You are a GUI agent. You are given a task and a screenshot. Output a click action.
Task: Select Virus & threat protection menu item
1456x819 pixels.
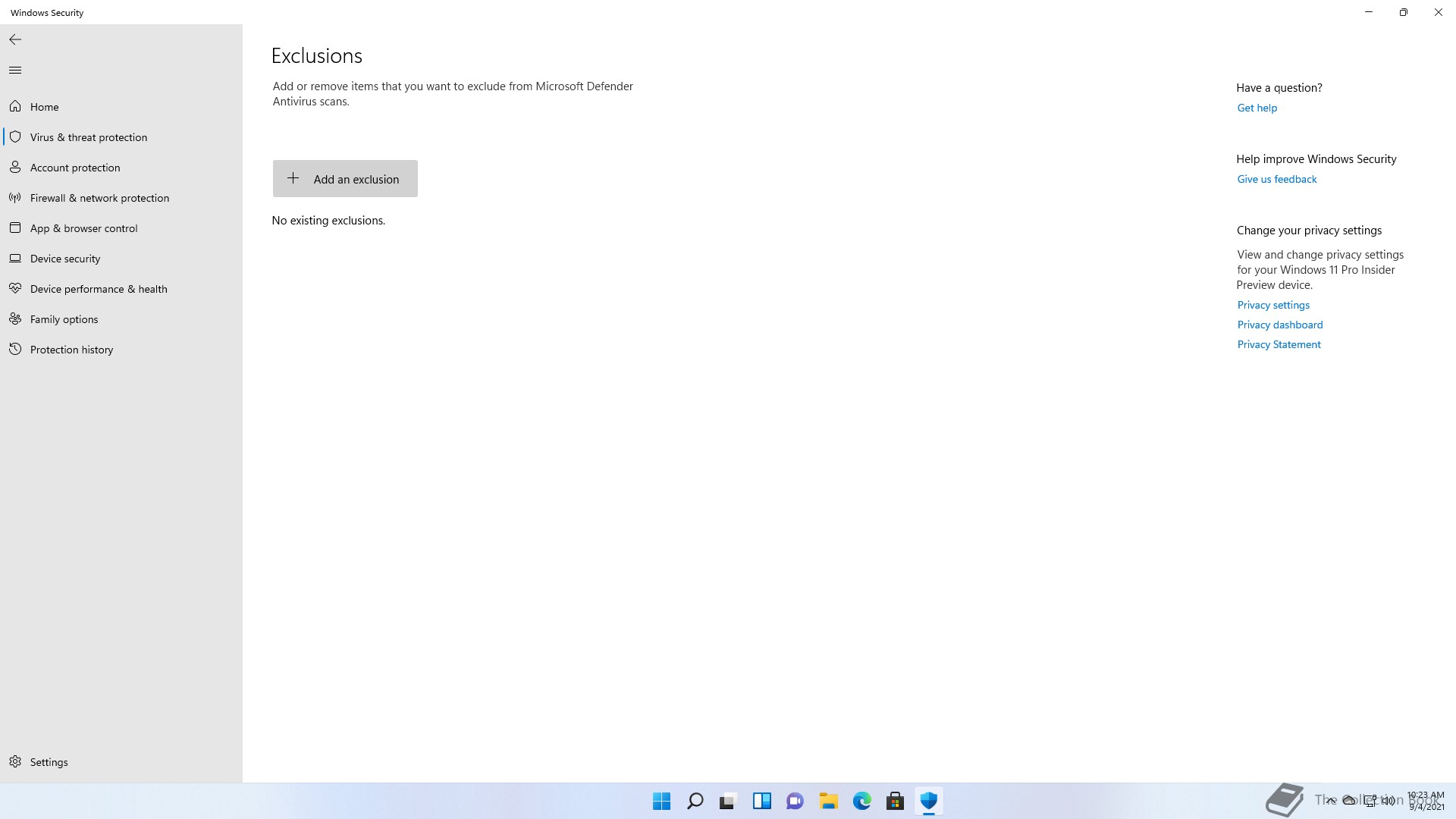click(x=121, y=137)
